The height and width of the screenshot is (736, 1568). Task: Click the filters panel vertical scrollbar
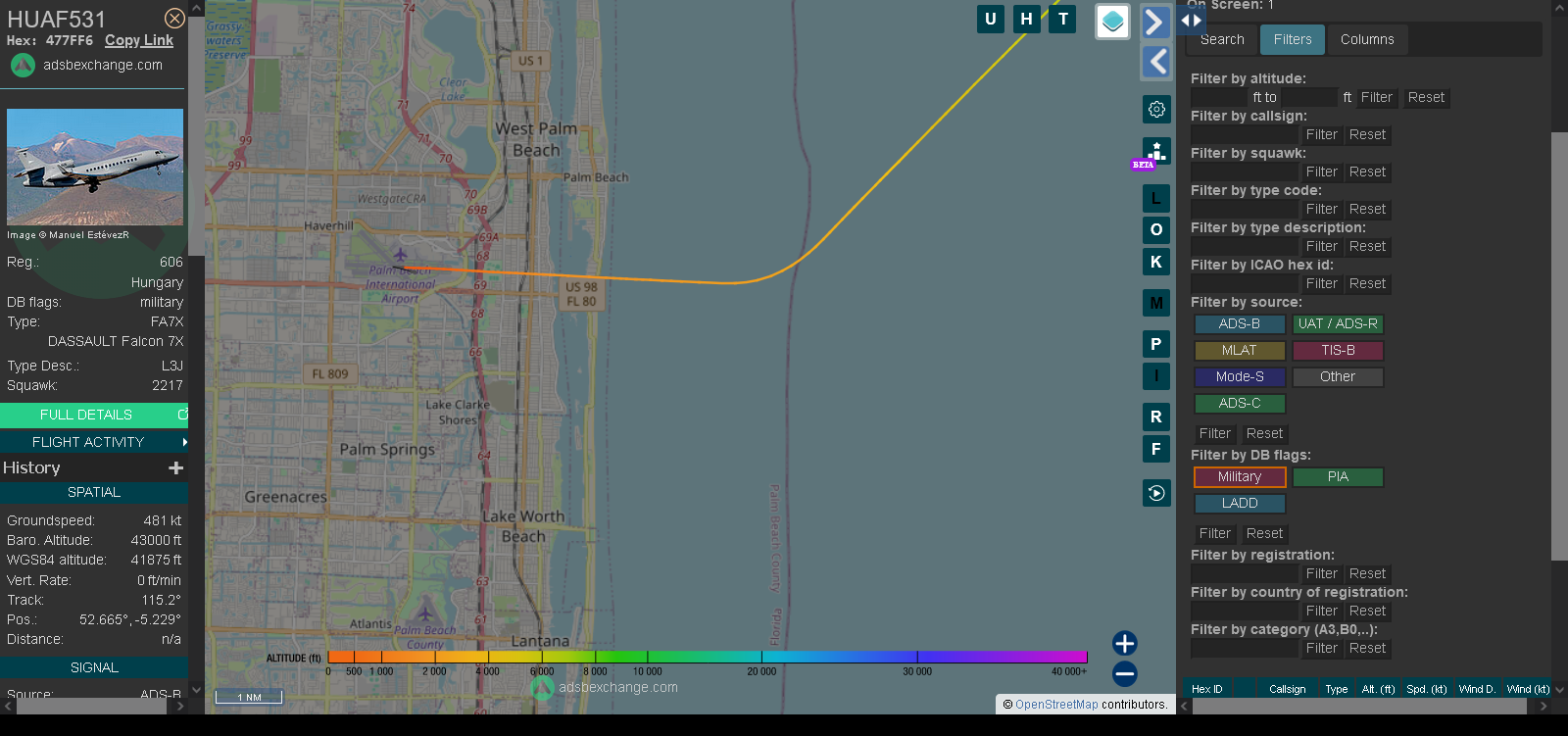1559,346
